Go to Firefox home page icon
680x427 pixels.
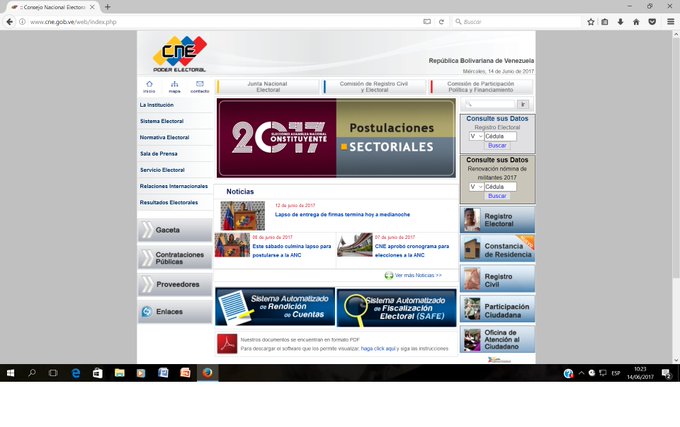coord(636,22)
